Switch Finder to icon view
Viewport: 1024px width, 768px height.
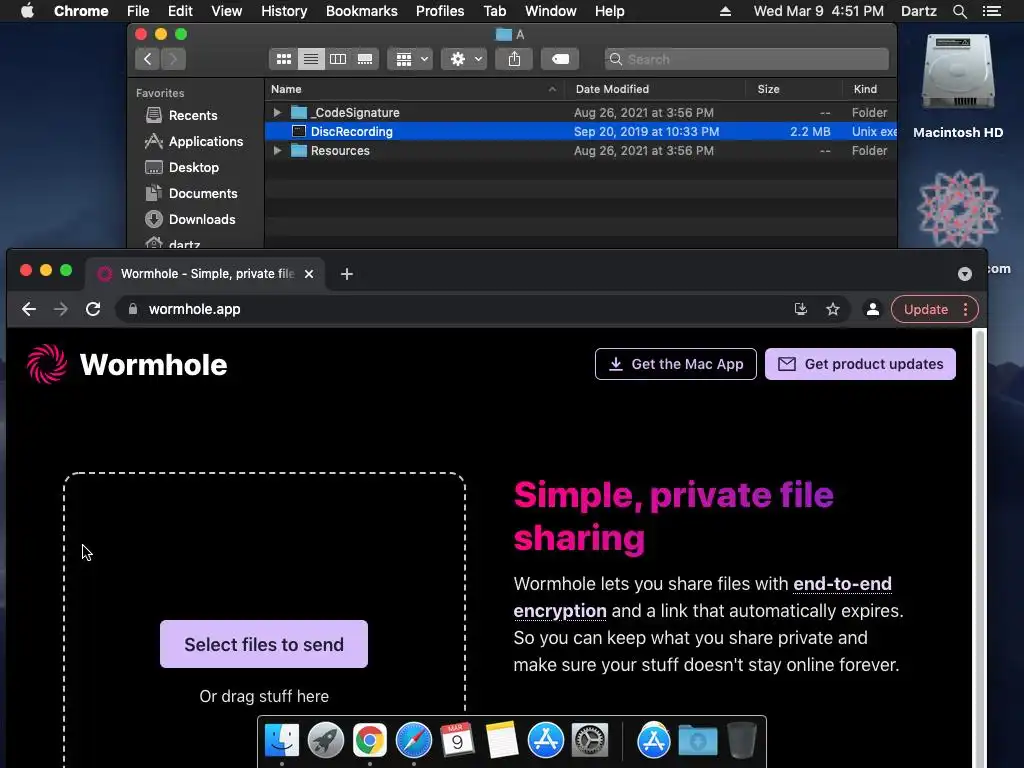coord(283,59)
